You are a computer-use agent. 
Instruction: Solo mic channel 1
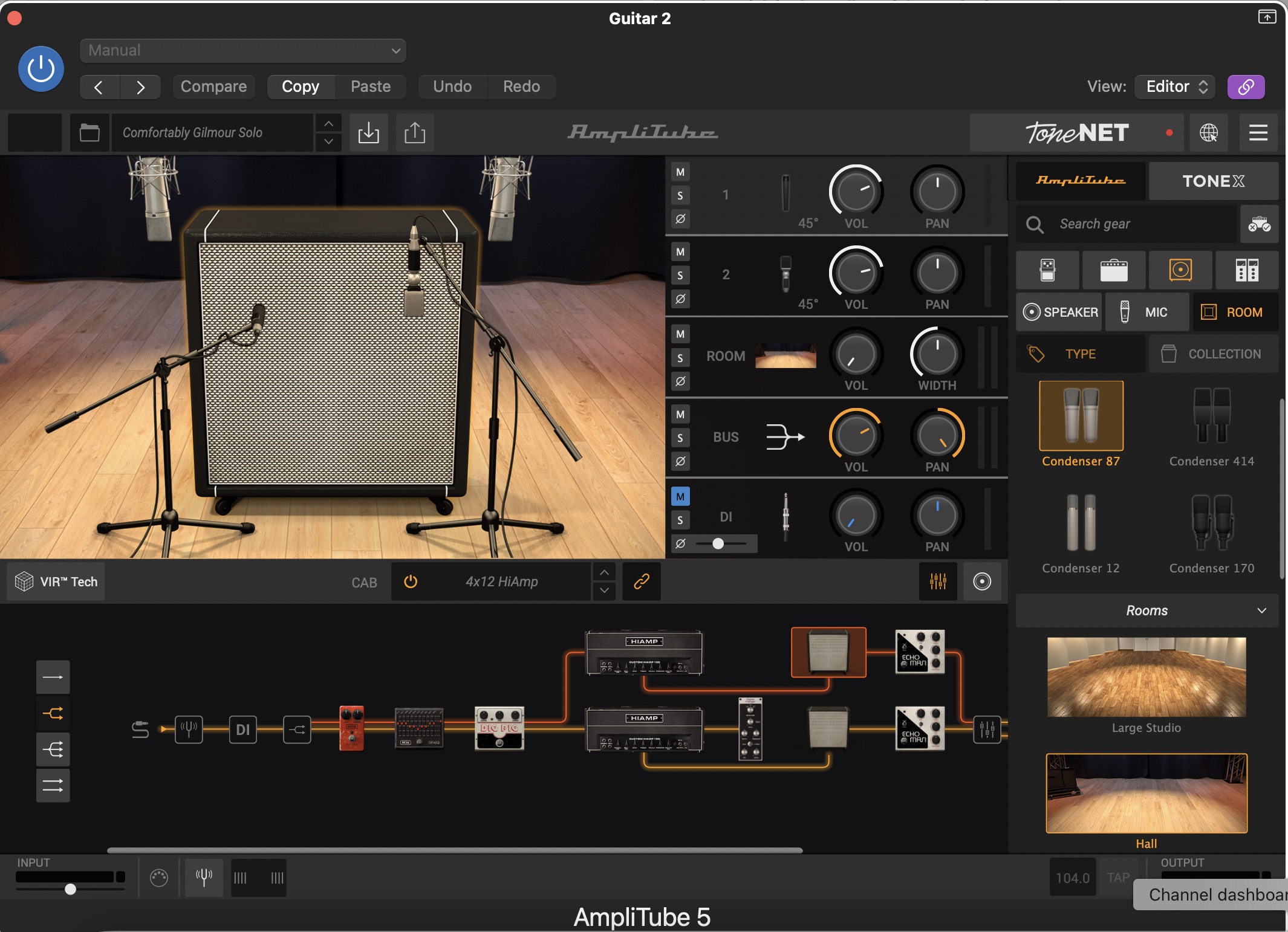tap(680, 195)
